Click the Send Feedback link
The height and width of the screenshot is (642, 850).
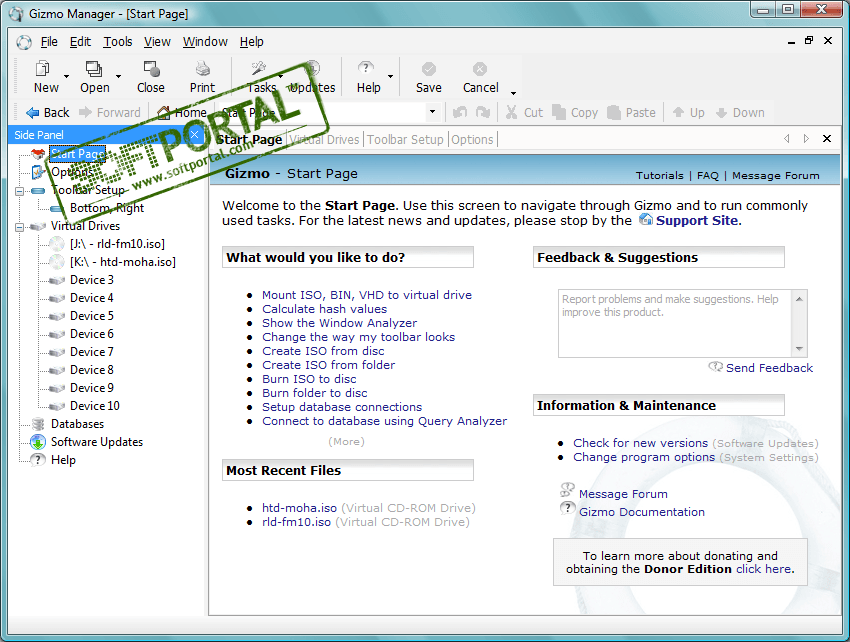(769, 368)
